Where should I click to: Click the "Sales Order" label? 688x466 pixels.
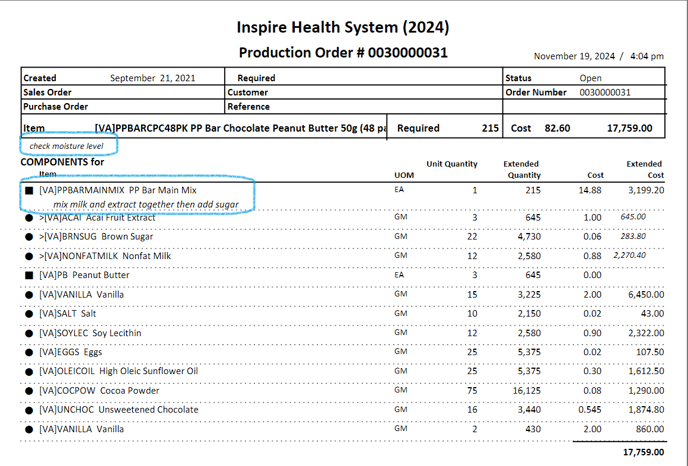coord(47,93)
